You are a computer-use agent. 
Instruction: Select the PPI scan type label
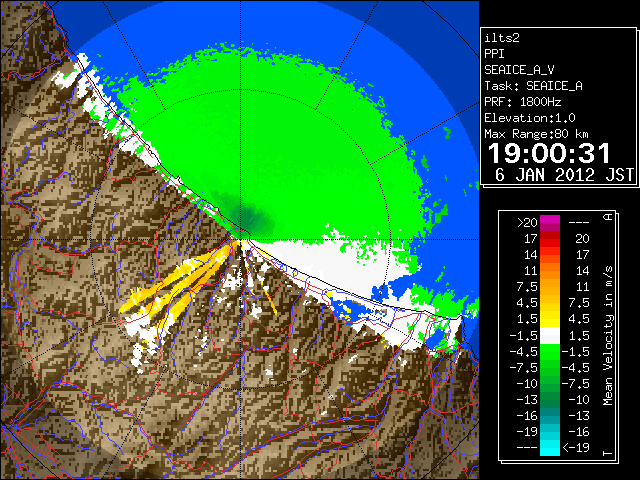point(494,54)
